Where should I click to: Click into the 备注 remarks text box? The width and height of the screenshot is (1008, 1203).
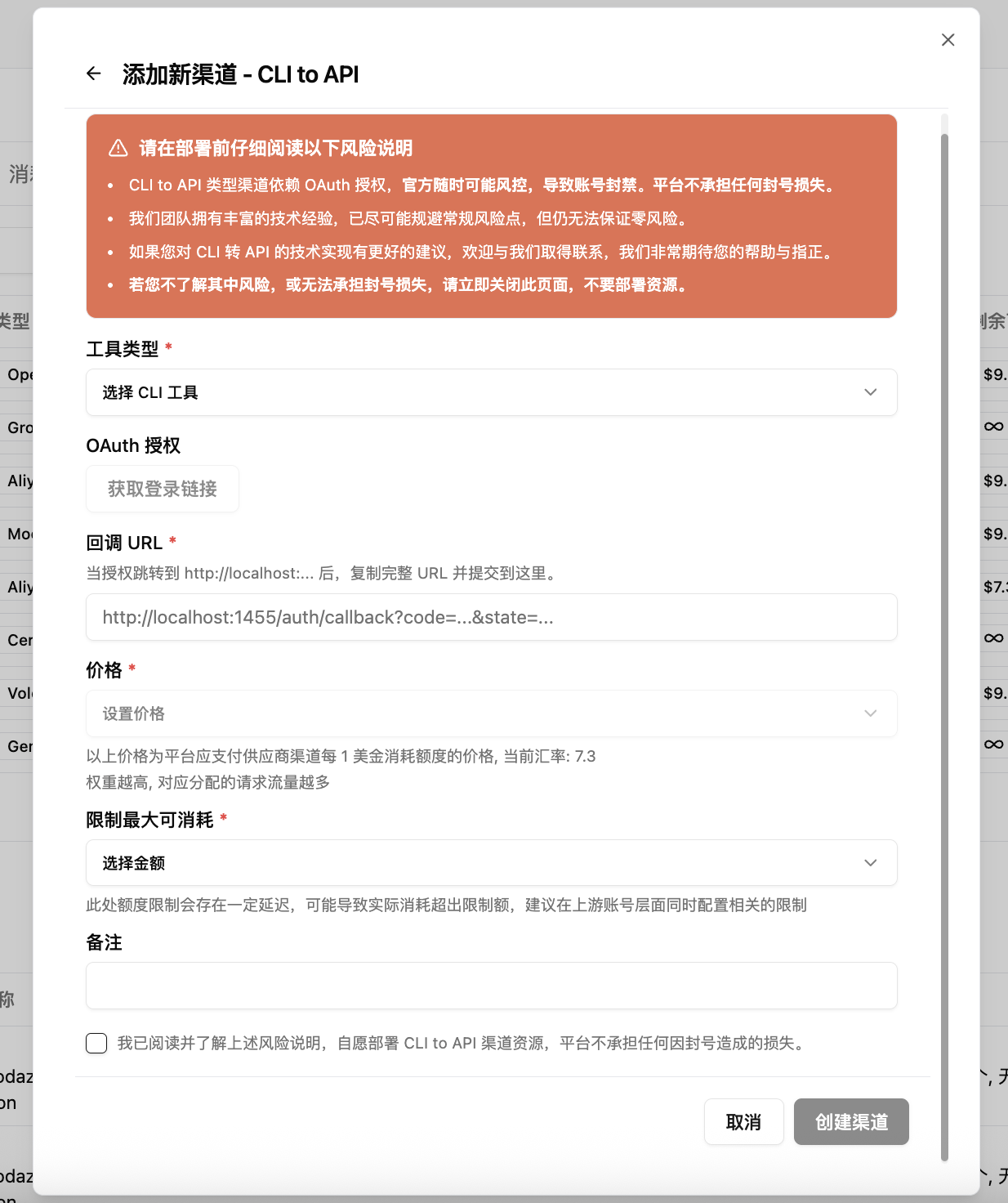click(490, 986)
